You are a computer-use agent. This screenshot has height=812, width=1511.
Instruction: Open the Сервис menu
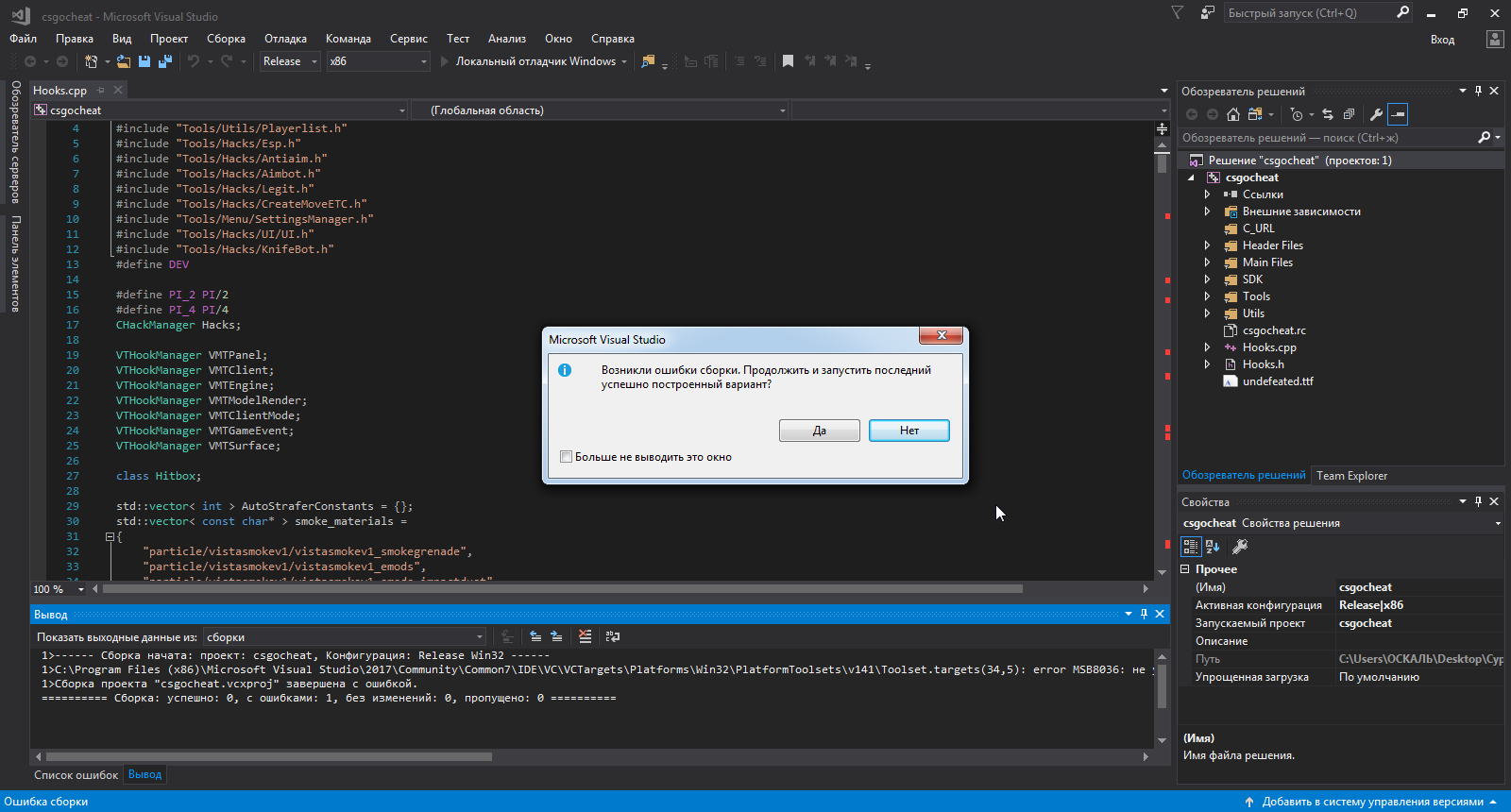(409, 39)
